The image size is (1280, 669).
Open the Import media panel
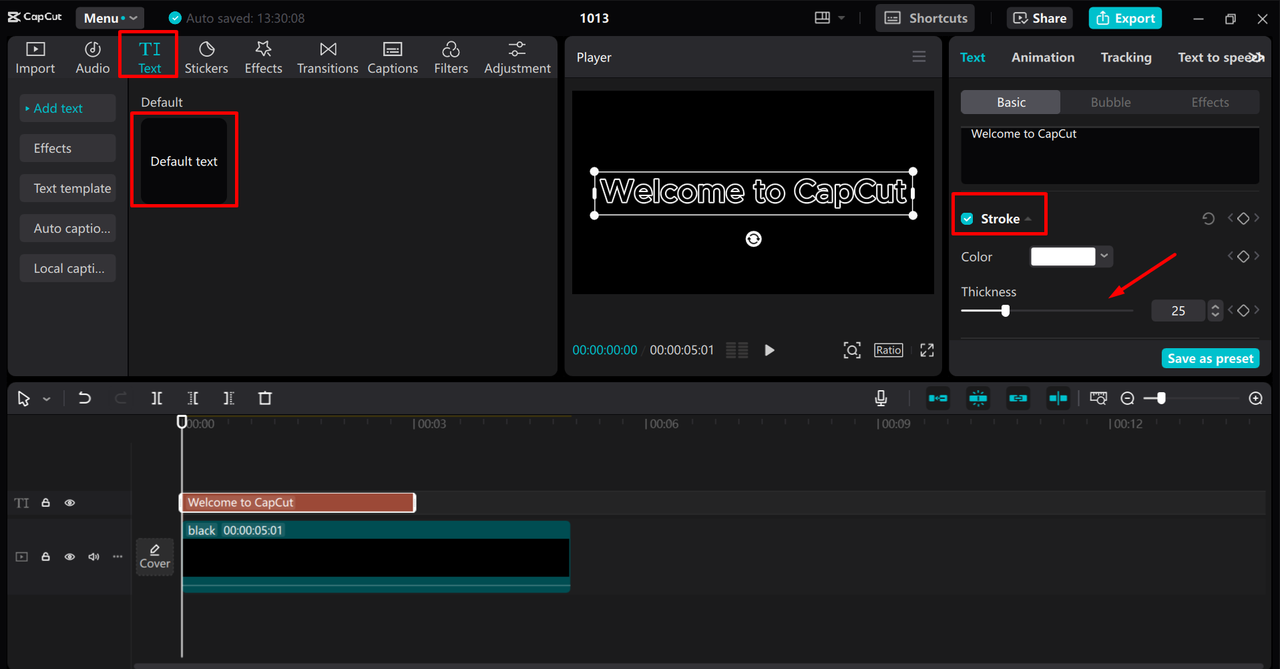pos(35,58)
